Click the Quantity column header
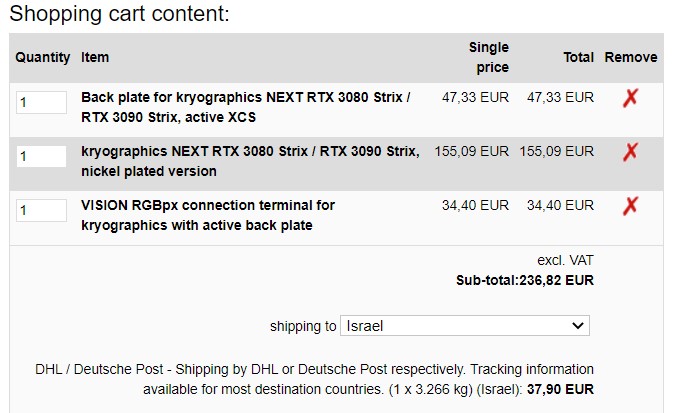The width and height of the screenshot is (678, 413). (x=43, y=58)
